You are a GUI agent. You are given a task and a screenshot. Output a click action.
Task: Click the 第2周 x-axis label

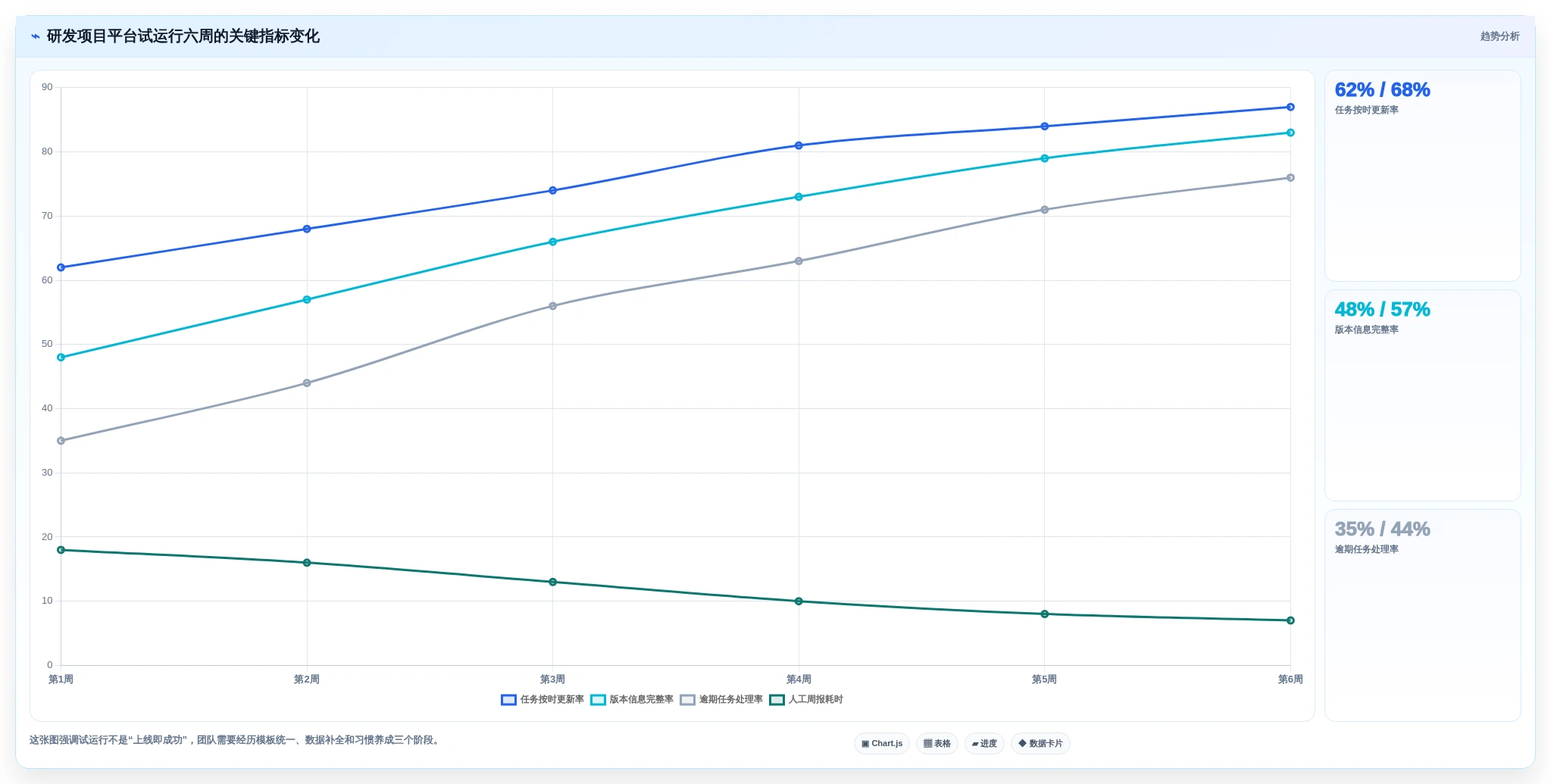click(307, 679)
